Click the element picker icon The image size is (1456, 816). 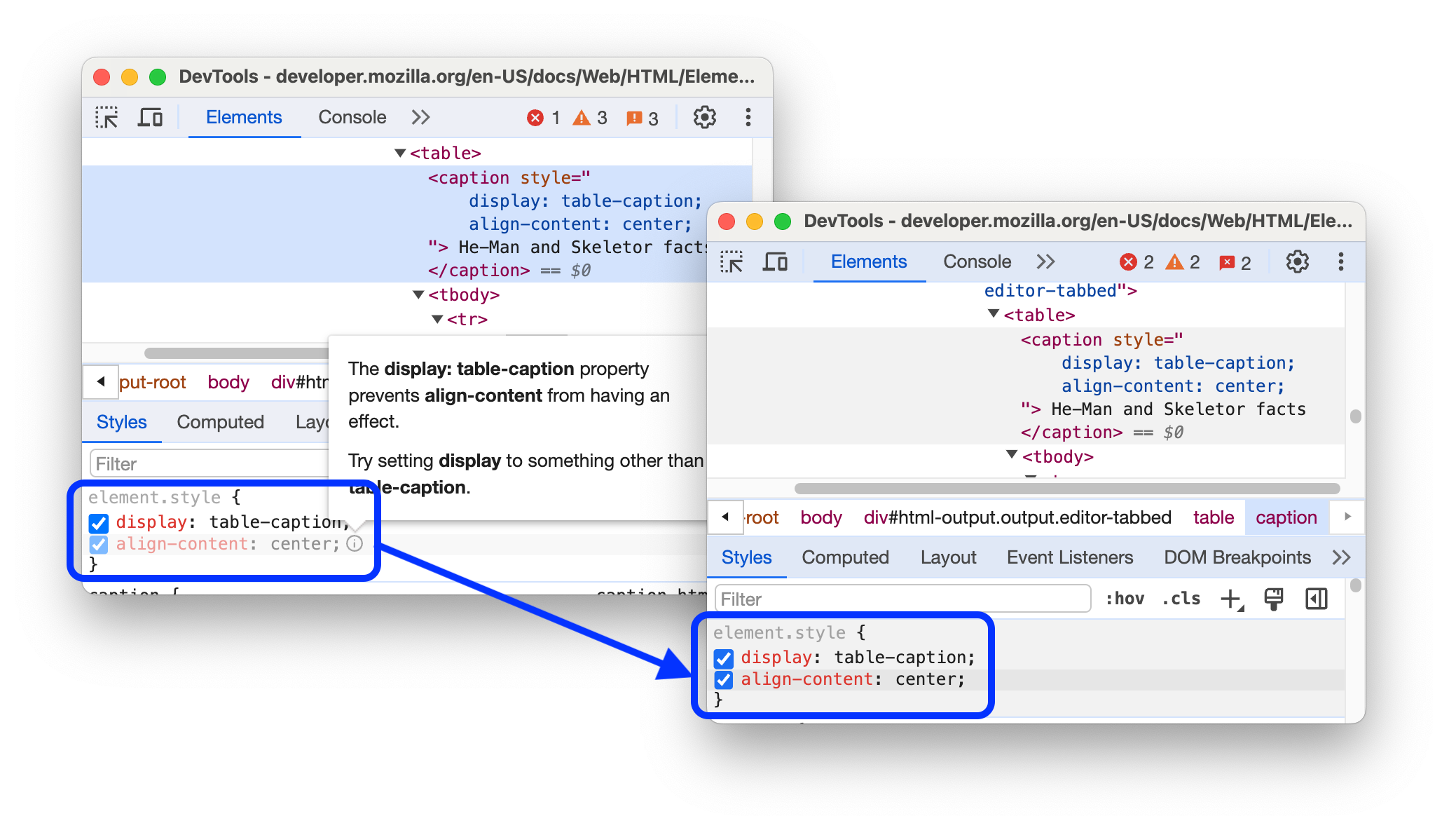107,118
